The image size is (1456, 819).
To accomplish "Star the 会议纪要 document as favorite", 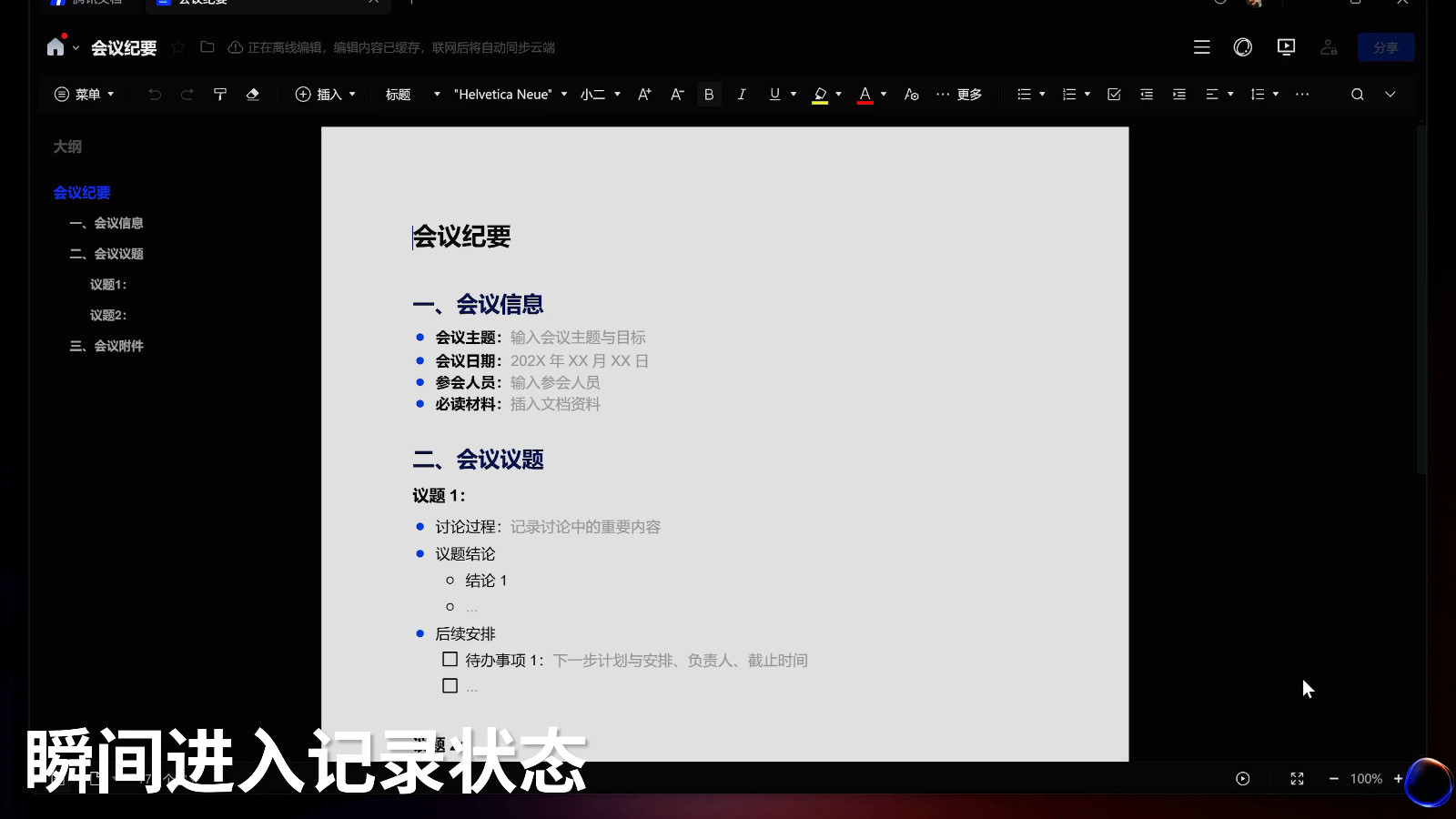I will [x=178, y=47].
